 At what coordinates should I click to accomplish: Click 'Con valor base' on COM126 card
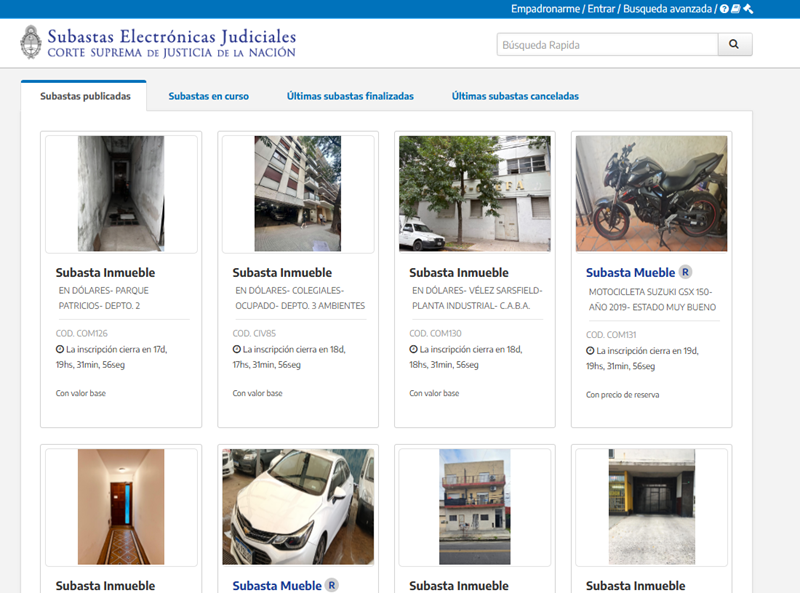pyautogui.click(x=81, y=393)
